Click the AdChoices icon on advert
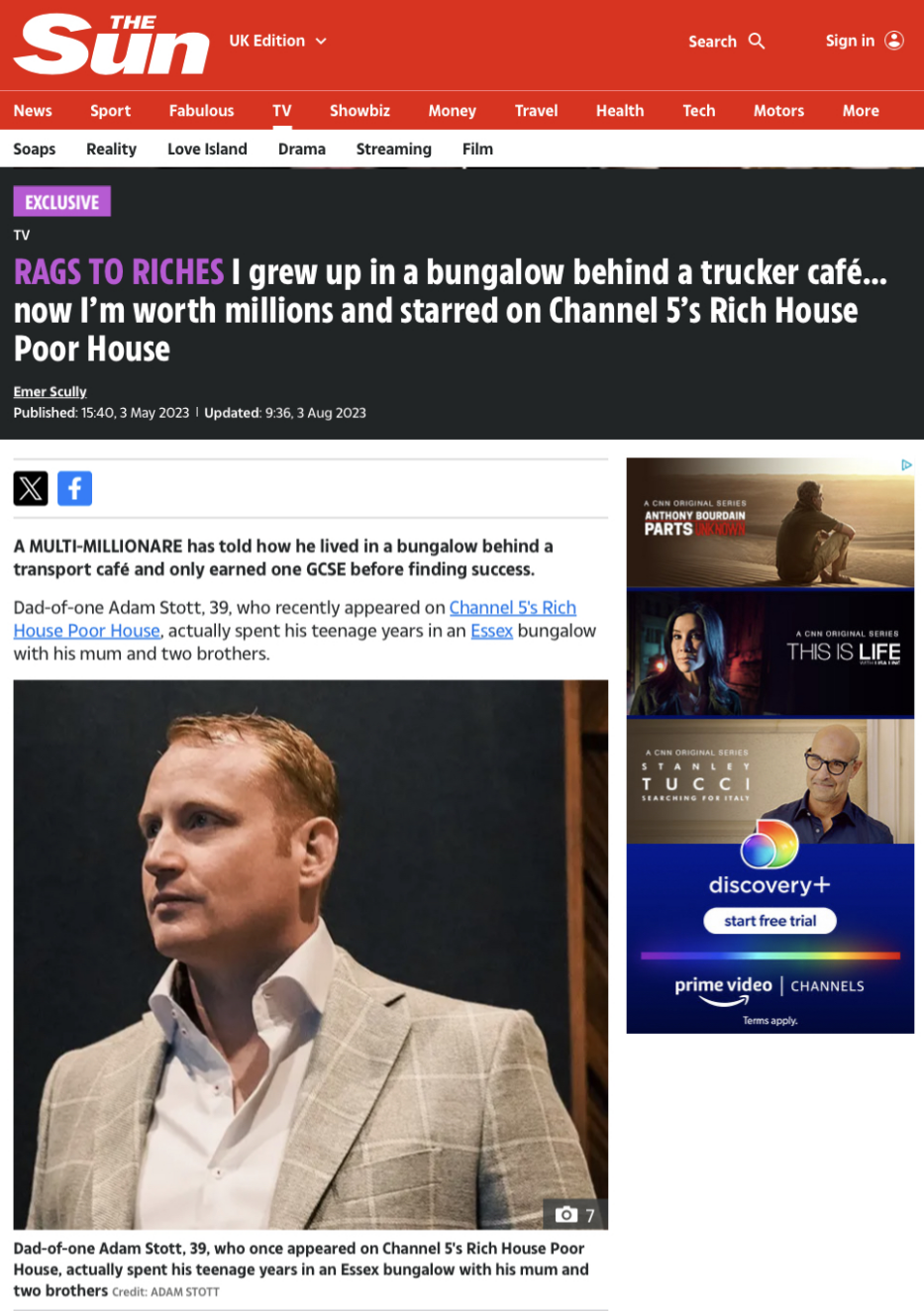The image size is (924, 1311). coord(906,465)
